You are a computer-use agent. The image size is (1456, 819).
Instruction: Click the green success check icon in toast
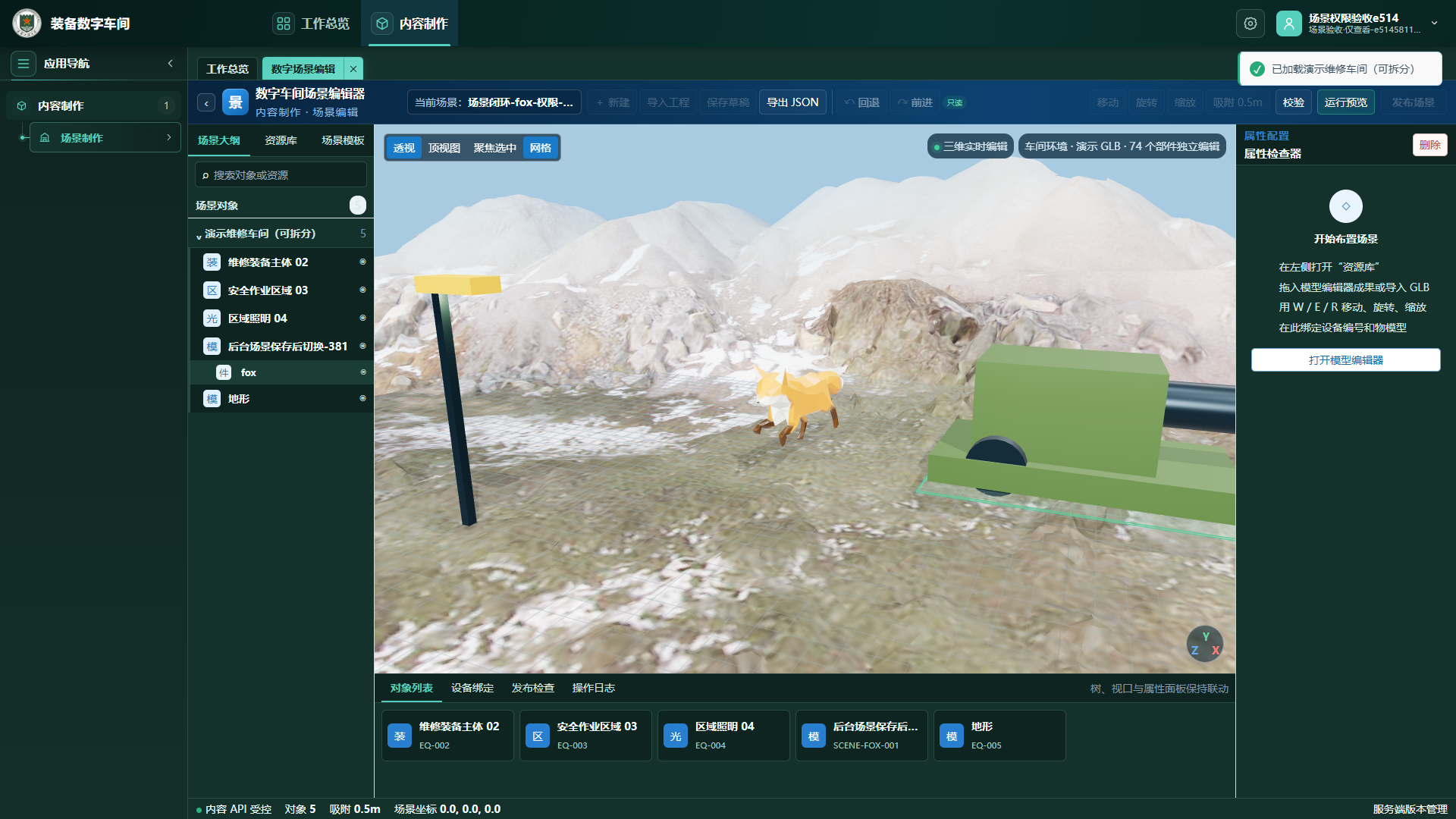1257,69
